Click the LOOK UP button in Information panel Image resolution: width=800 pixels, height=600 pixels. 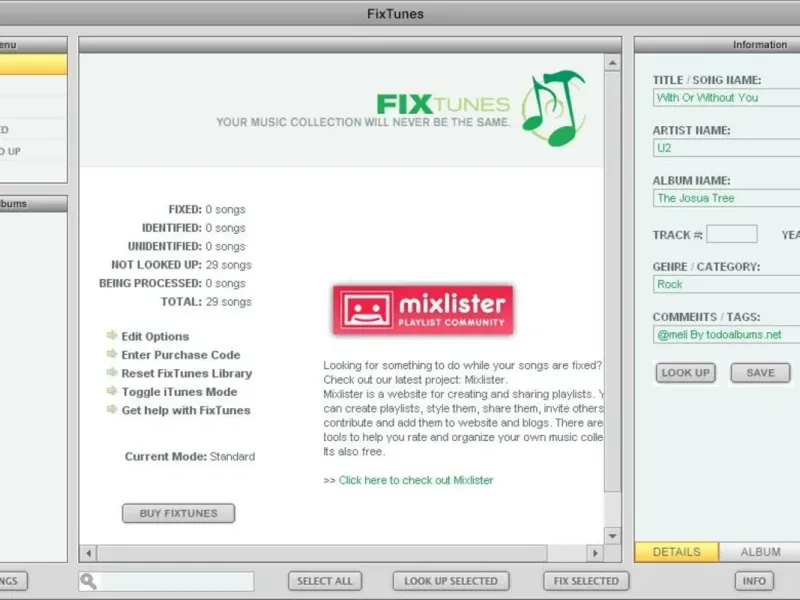[x=686, y=373]
